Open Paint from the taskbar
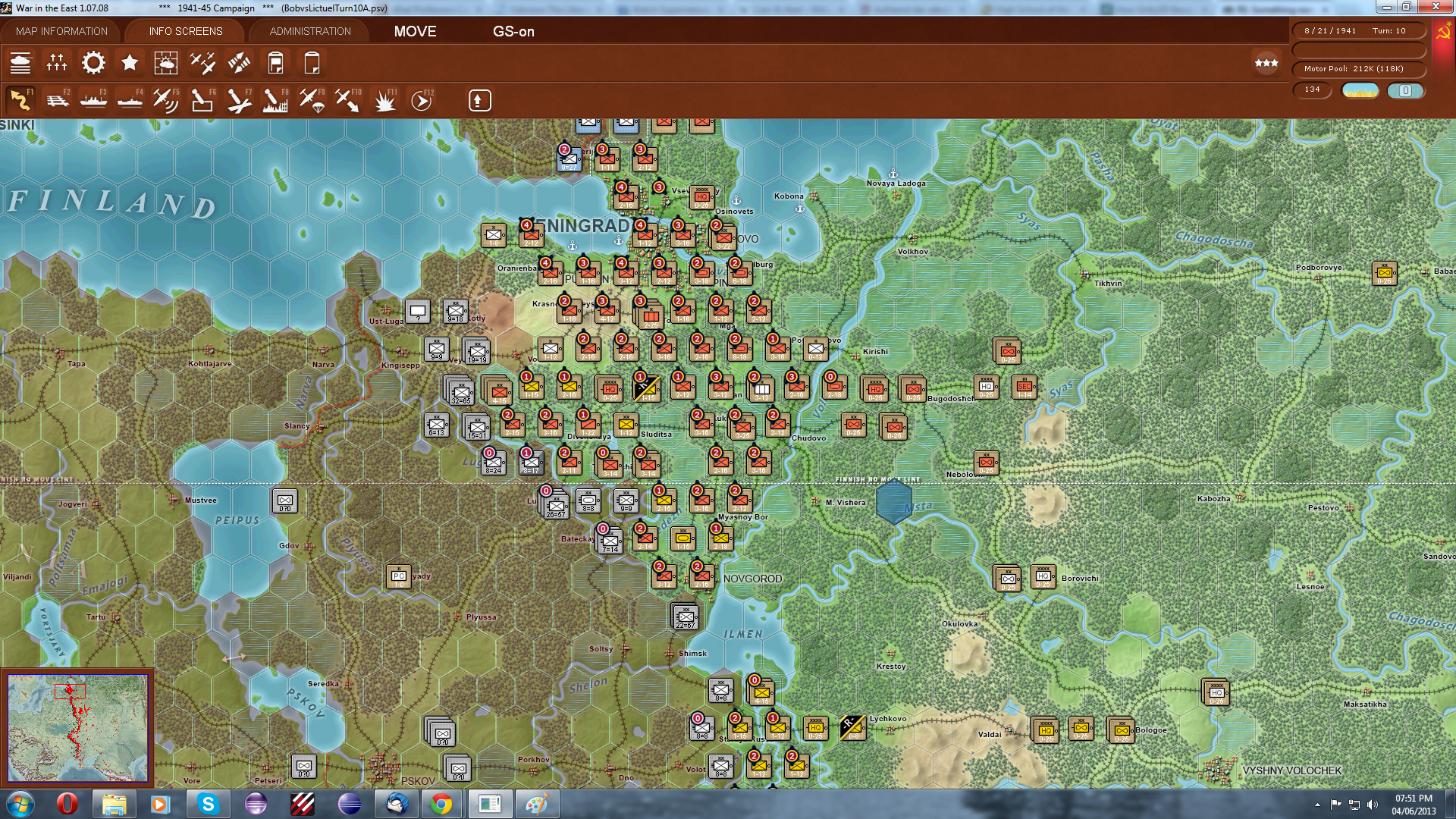Screen dimensions: 1456x819 pyautogui.click(x=536, y=804)
